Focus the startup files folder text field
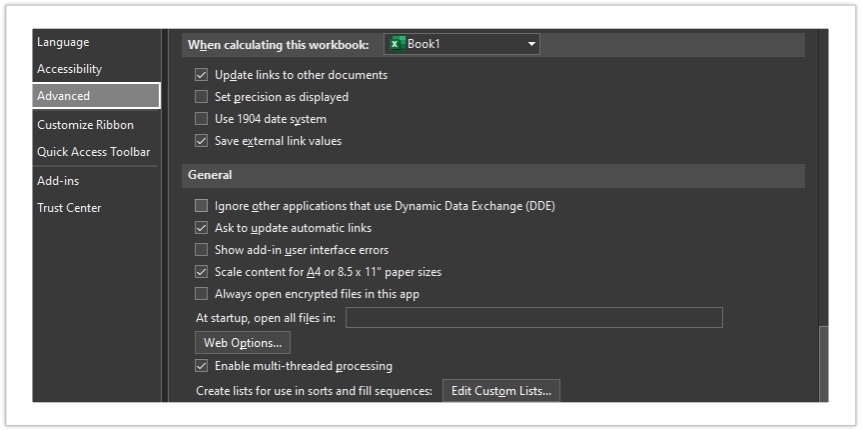 pos(534,318)
